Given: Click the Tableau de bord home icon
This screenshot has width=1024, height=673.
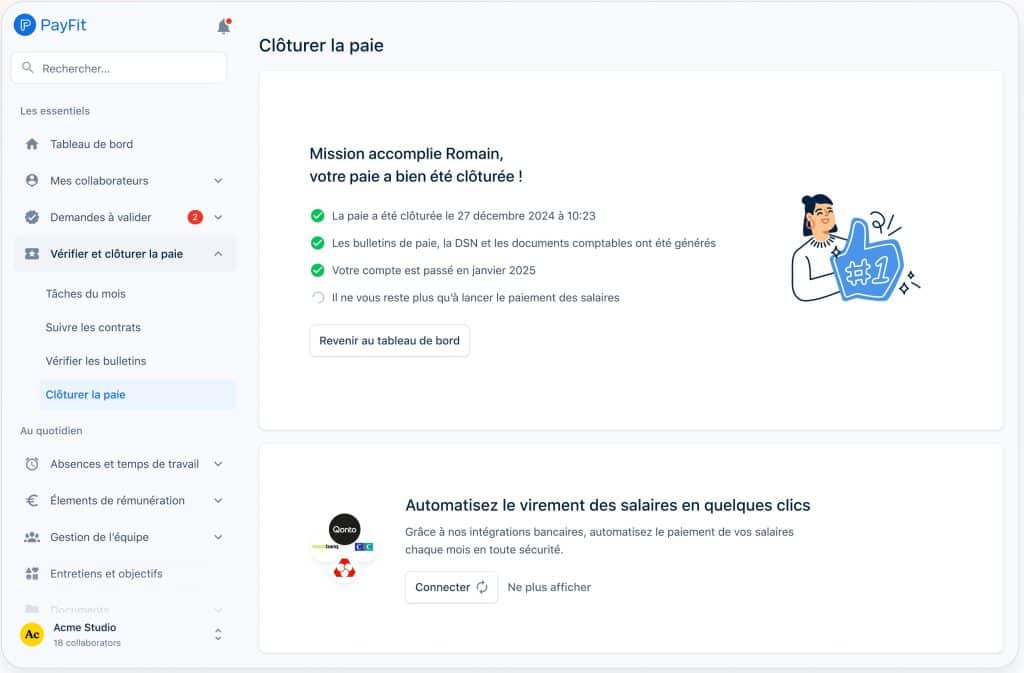Looking at the screenshot, I should (x=30, y=144).
